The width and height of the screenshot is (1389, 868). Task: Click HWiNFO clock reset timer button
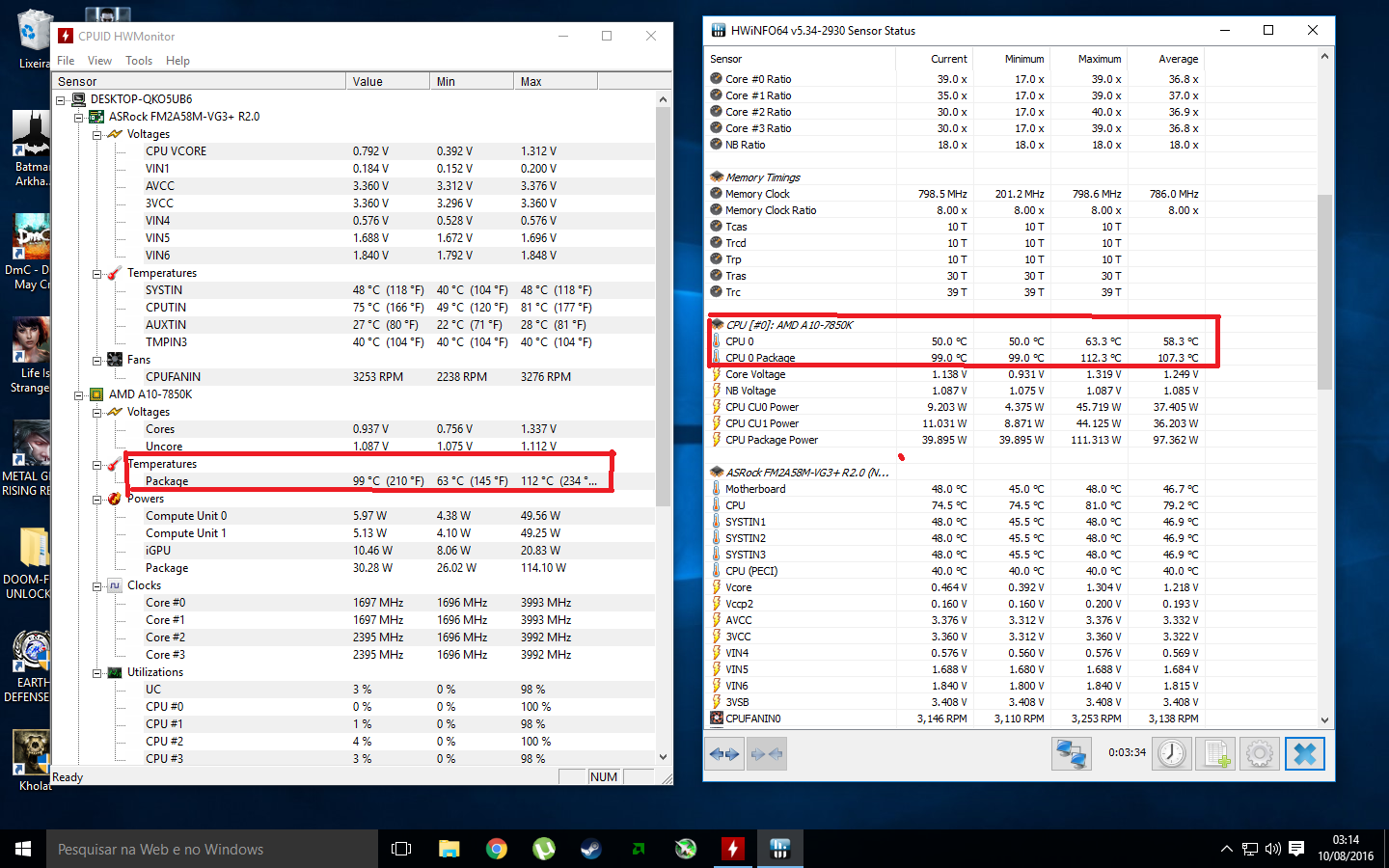point(1172,753)
